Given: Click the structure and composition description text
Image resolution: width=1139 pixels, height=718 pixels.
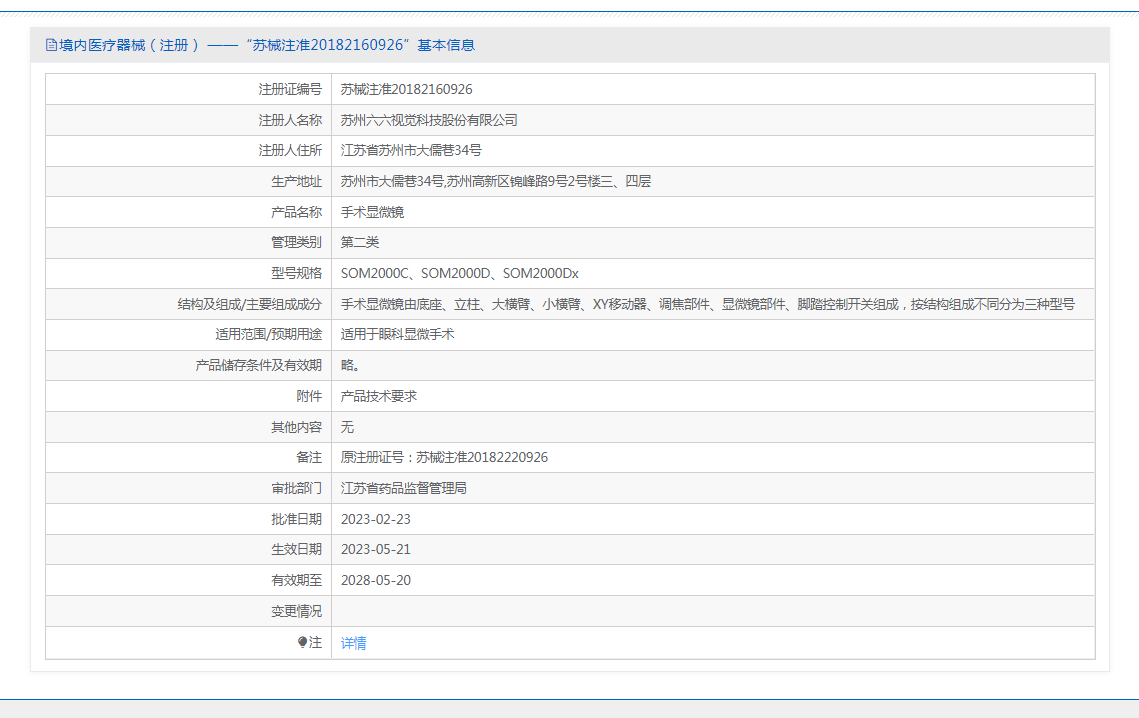Looking at the screenshot, I should coord(707,304).
